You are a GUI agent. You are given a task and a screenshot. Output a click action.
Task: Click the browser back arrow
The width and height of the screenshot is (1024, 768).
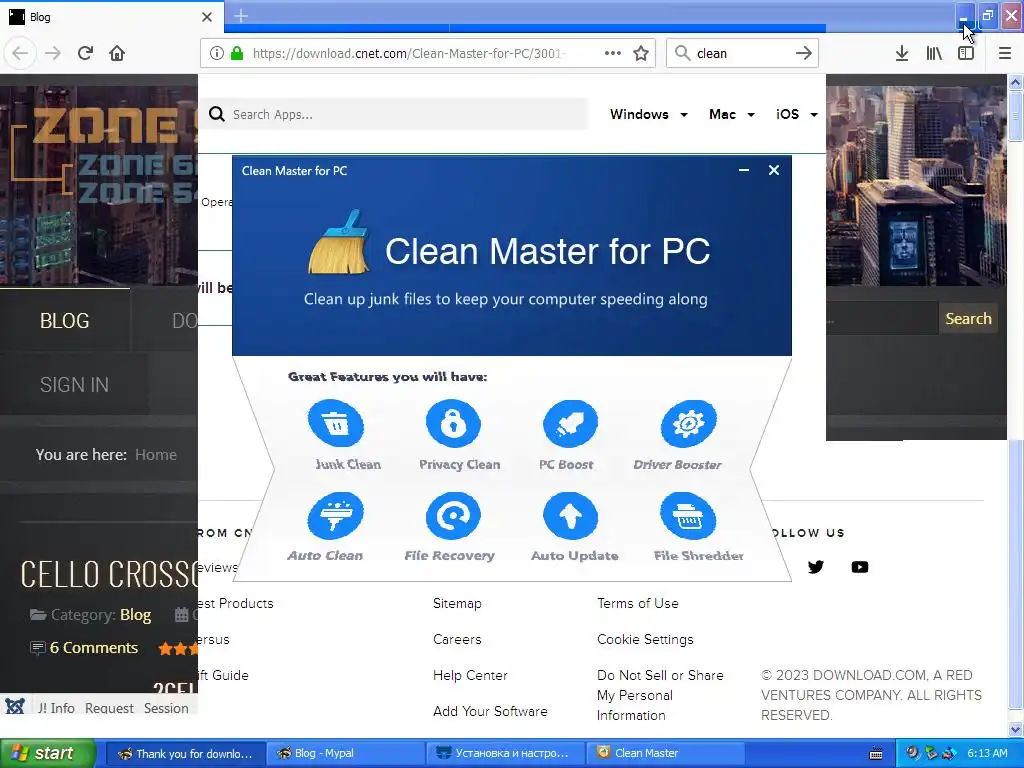point(20,53)
